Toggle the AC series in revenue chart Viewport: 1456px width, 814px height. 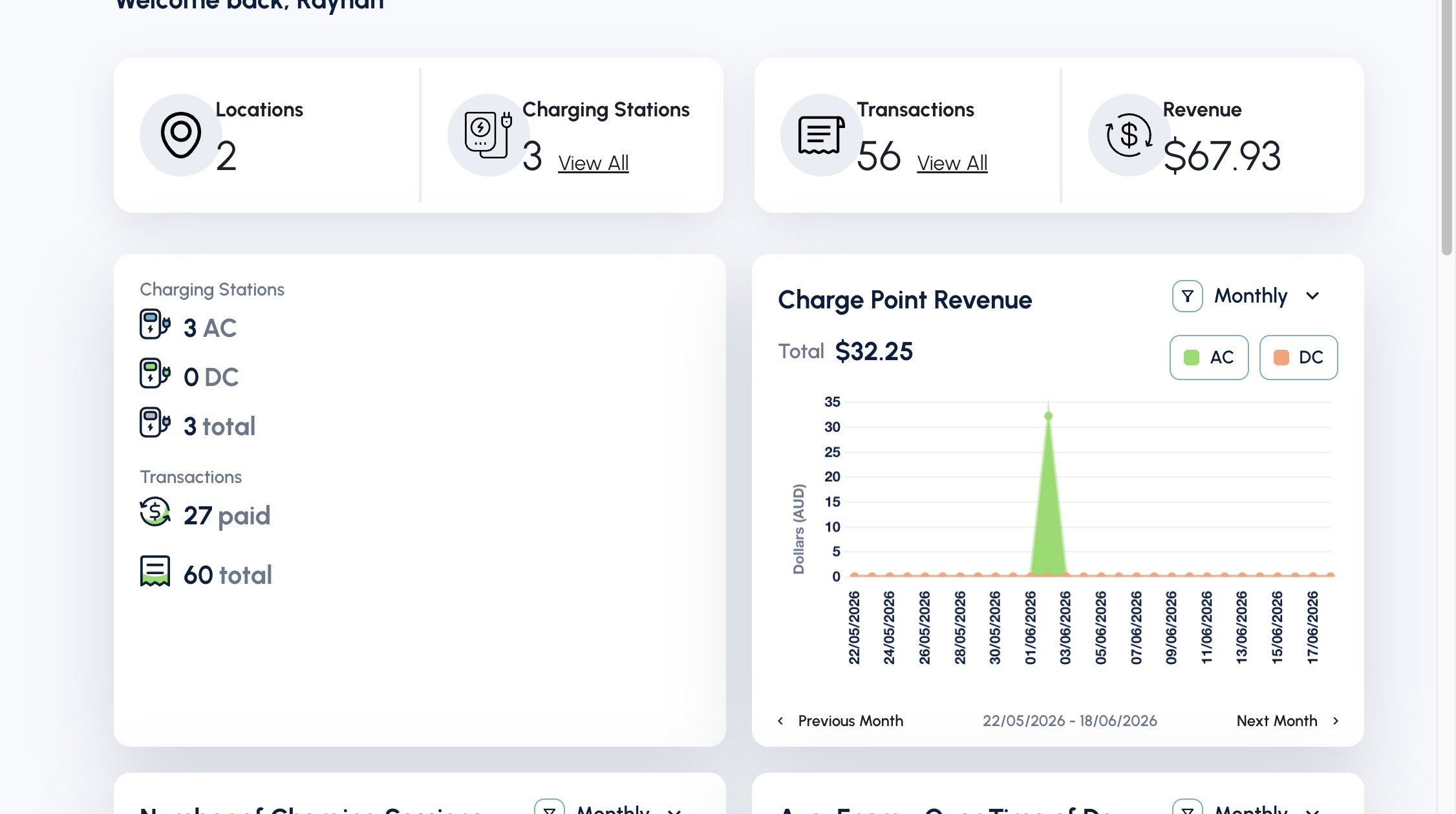click(1209, 358)
